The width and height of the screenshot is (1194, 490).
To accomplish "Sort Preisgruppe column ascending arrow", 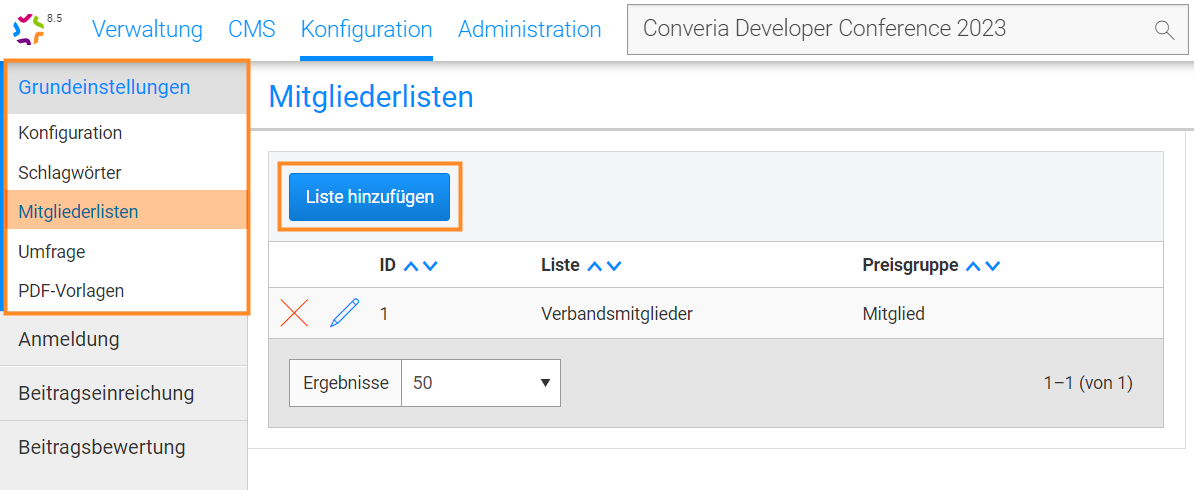I will (973, 266).
